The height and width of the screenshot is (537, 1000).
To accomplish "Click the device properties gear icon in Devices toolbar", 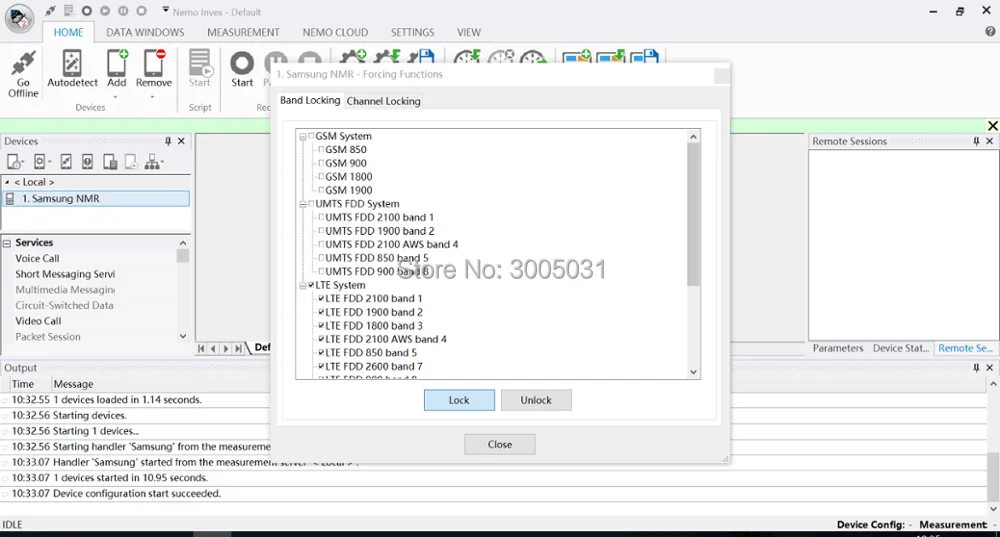I will coord(40,162).
